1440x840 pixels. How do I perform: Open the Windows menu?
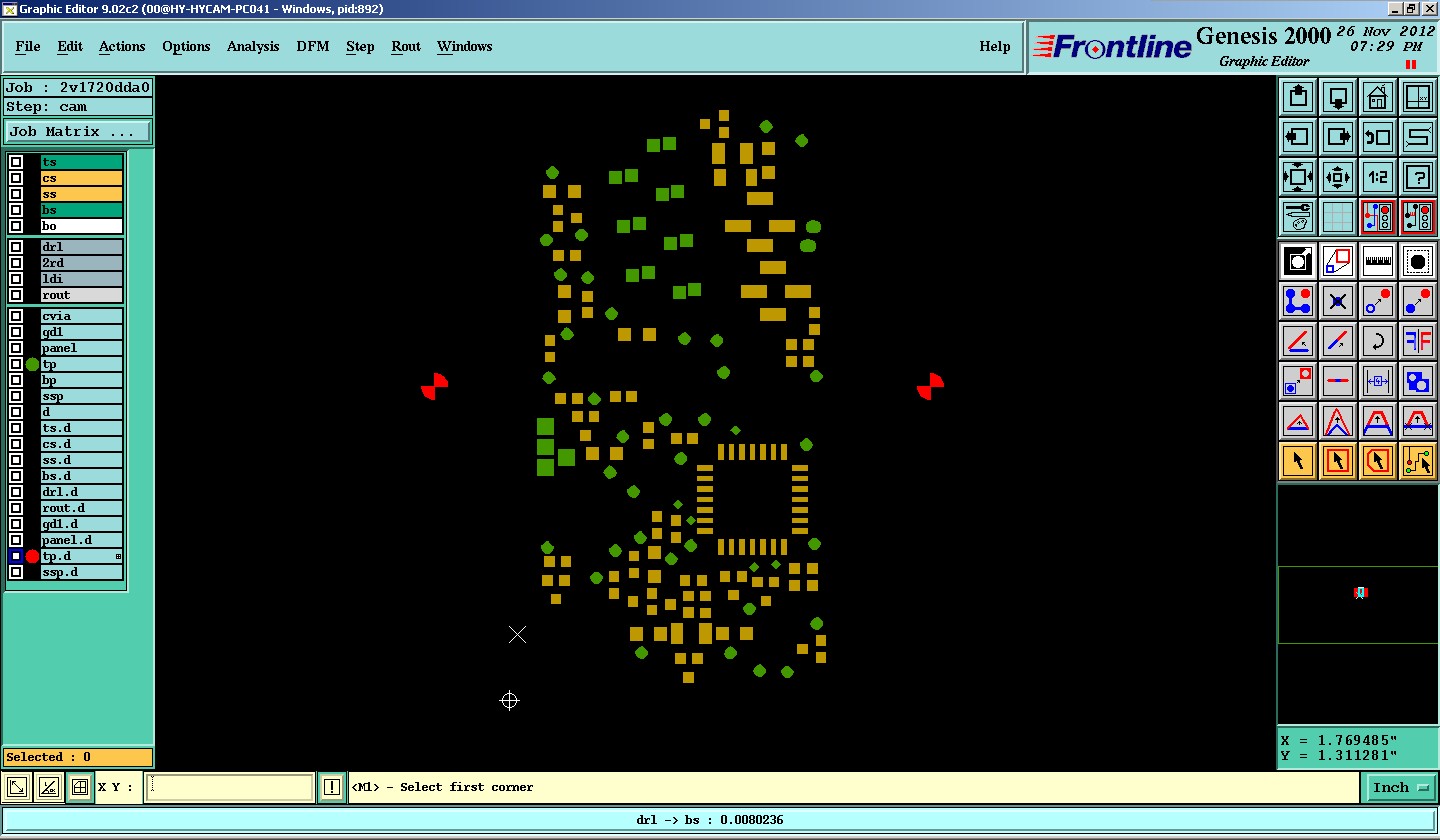pyautogui.click(x=465, y=46)
